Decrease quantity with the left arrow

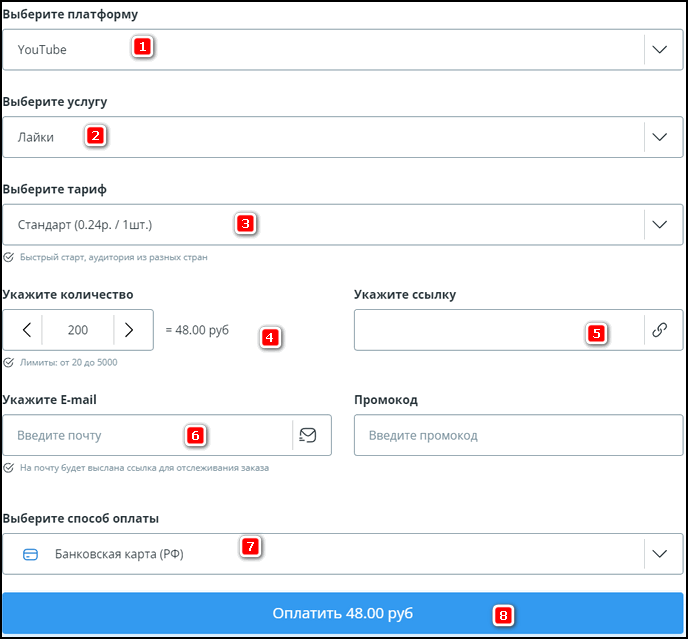pyautogui.click(x=27, y=330)
